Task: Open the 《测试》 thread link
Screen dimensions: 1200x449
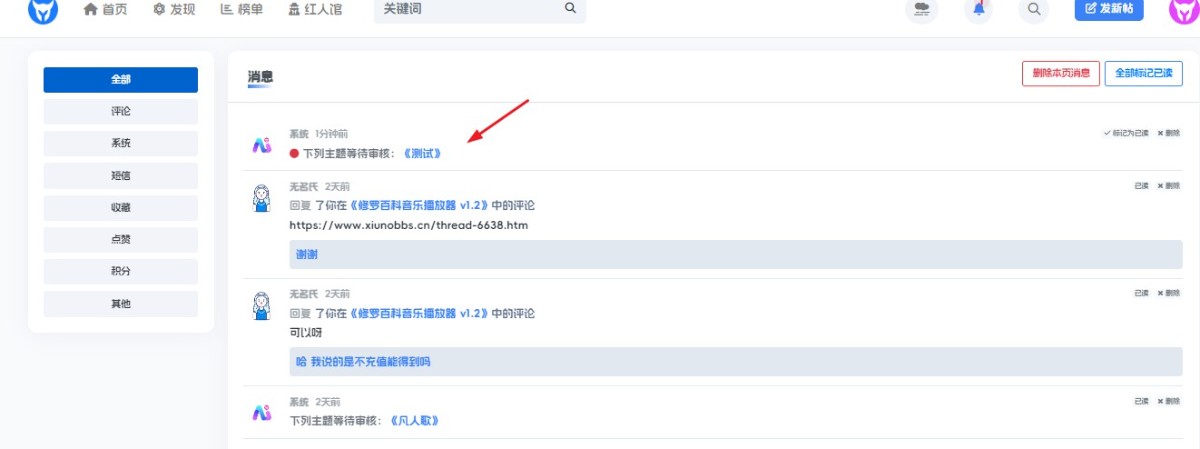Action: pyautogui.click(x=422, y=154)
